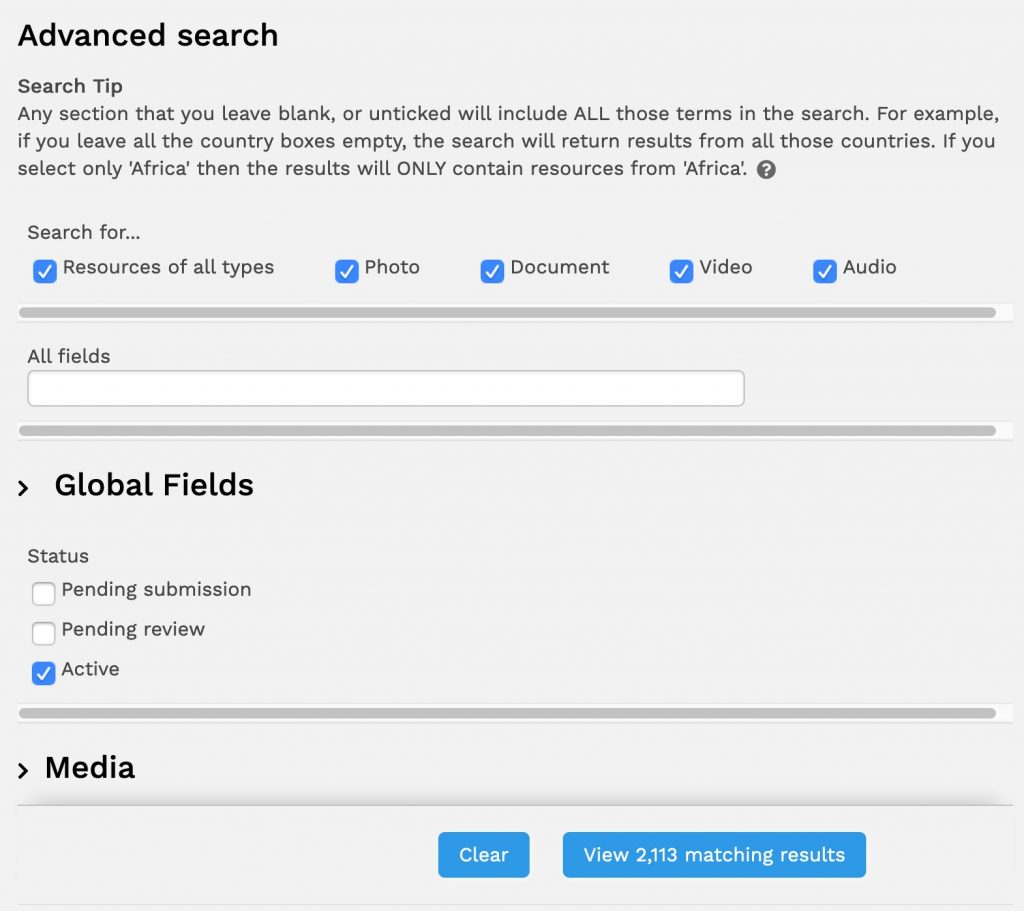Click the grey bar below the resource type checkboxes
The image size is (1024, 911).
pyautogui.click(x=507, y=313)
